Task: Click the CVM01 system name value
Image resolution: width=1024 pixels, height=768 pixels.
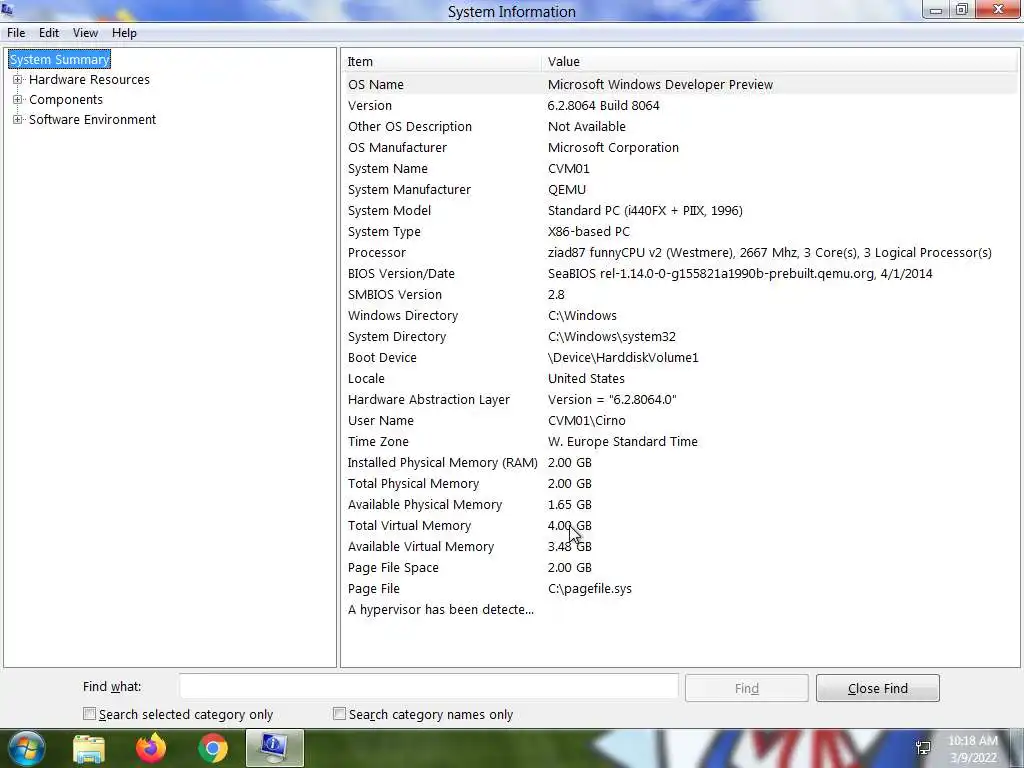Action: tap(569, 168)
